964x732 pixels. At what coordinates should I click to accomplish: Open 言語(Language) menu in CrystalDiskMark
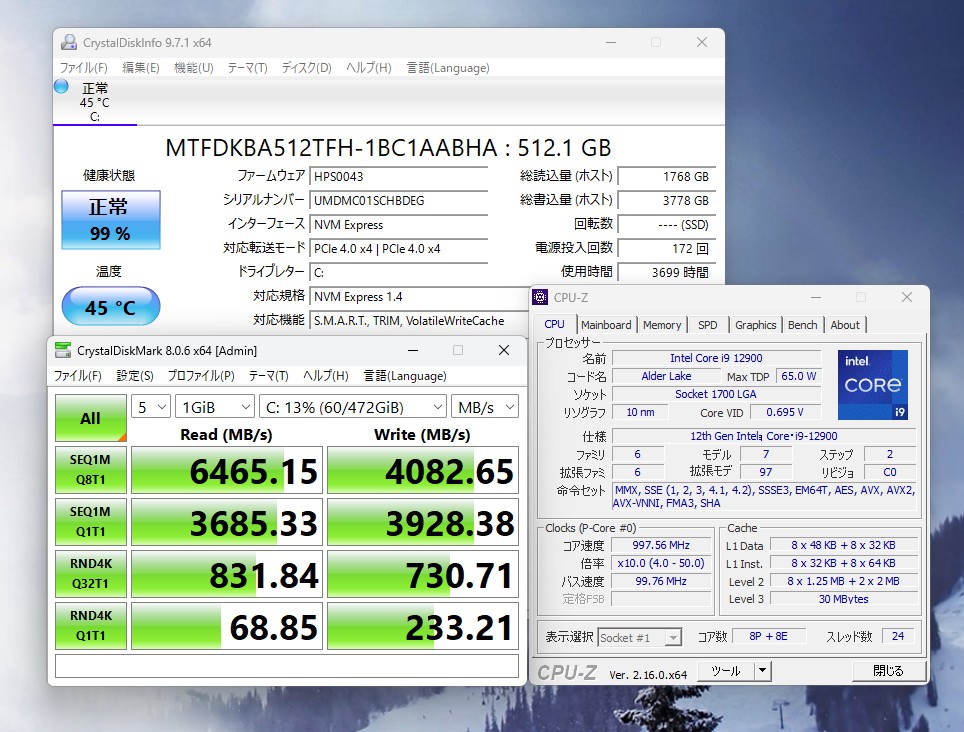tap(405, 376)
